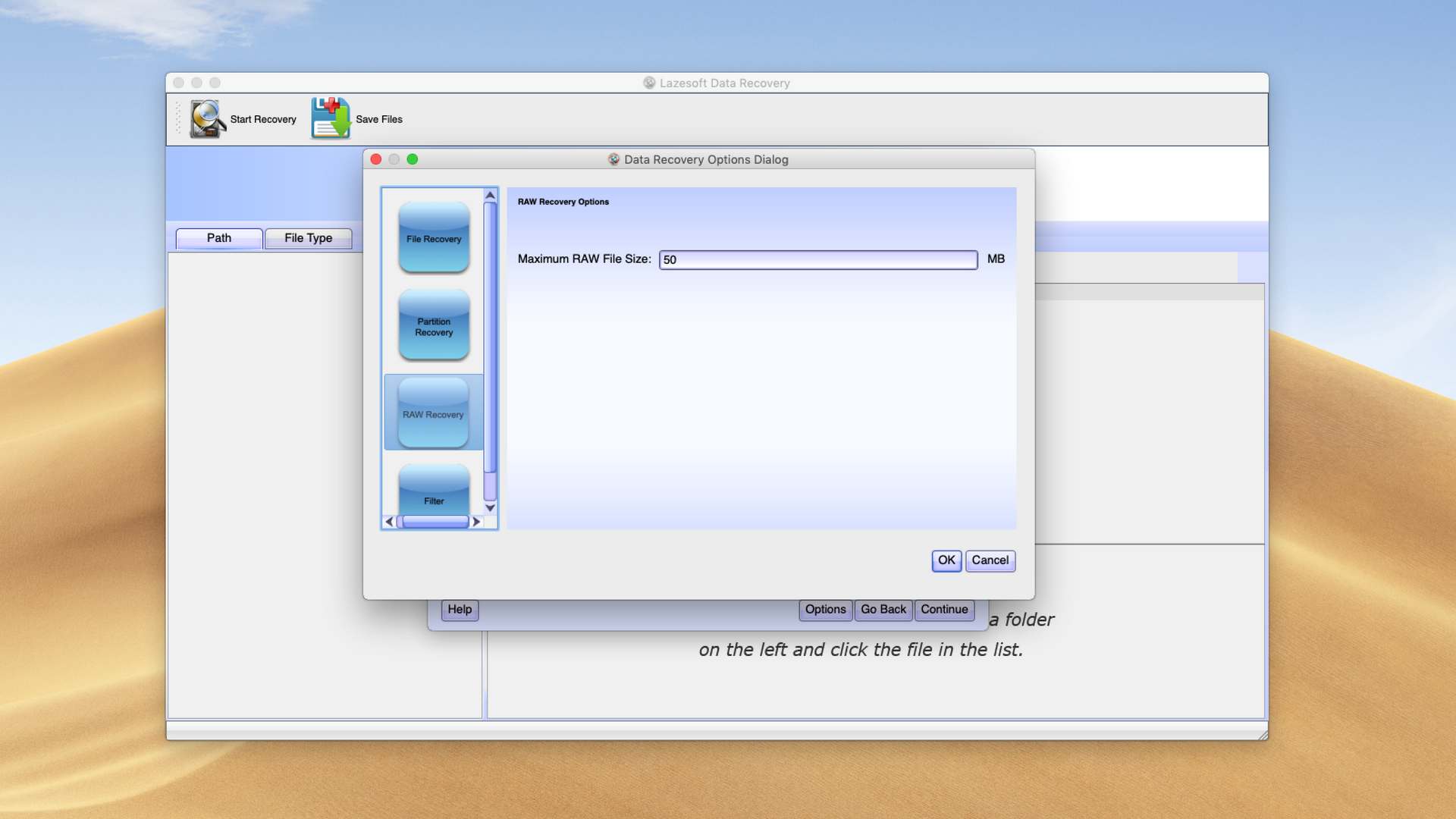Click the RAW Recovery Options heading
1456x819 pixels.
pos(563,202)
